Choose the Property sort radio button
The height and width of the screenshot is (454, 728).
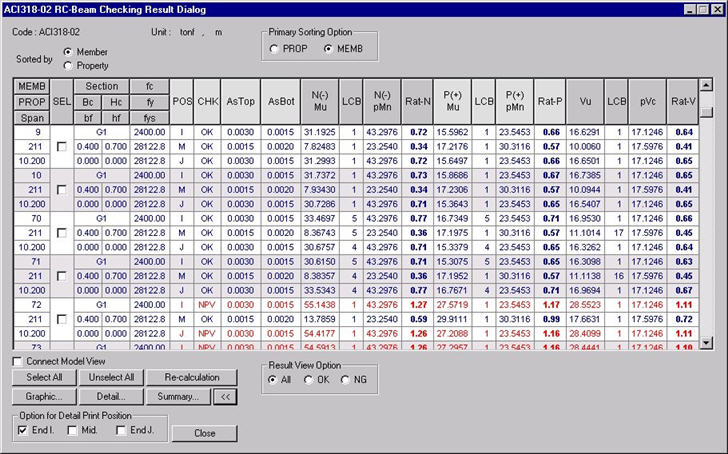pyautogui.click(x=68, y=66)
